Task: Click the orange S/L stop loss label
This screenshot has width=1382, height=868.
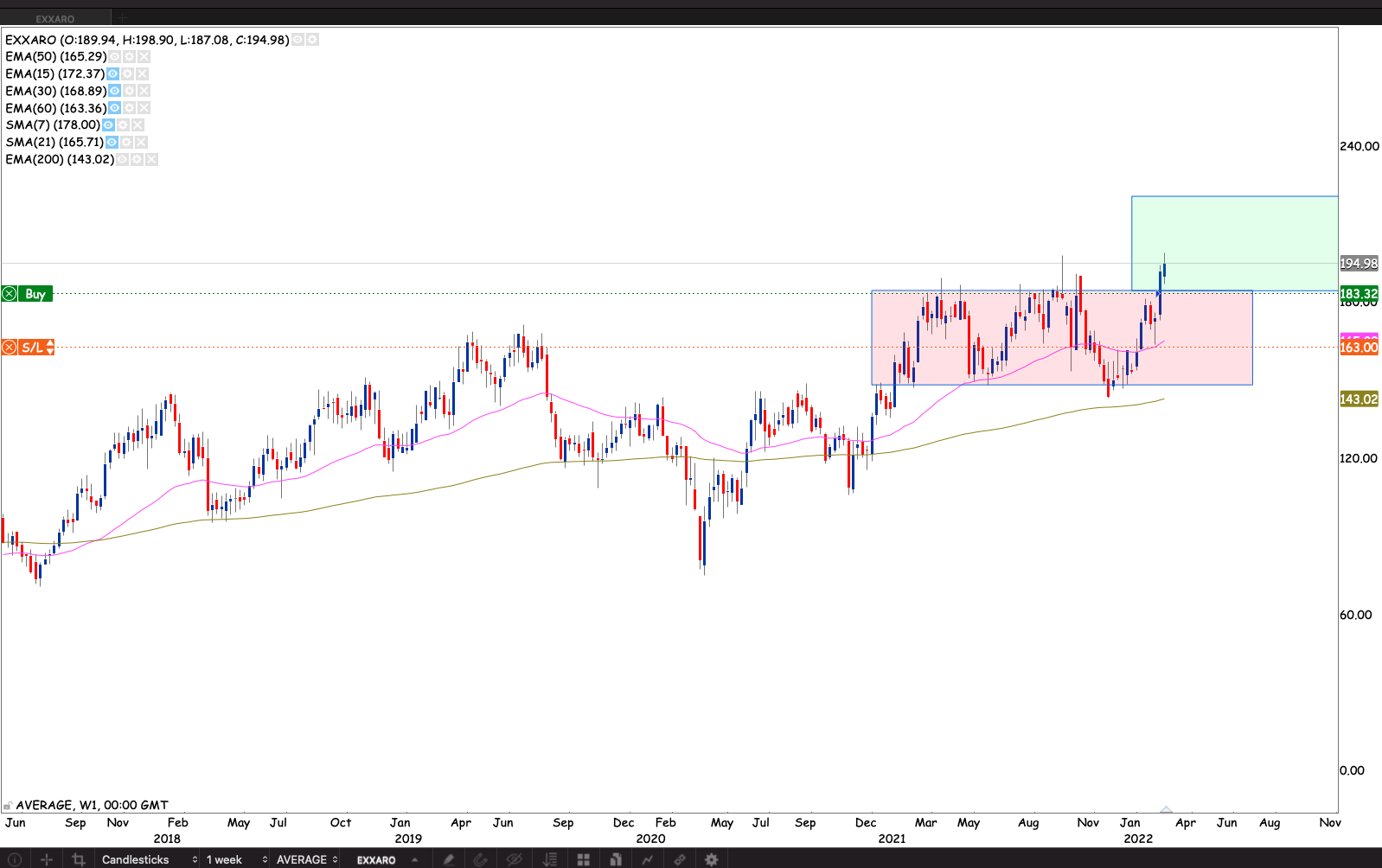Action: (33, 348)
